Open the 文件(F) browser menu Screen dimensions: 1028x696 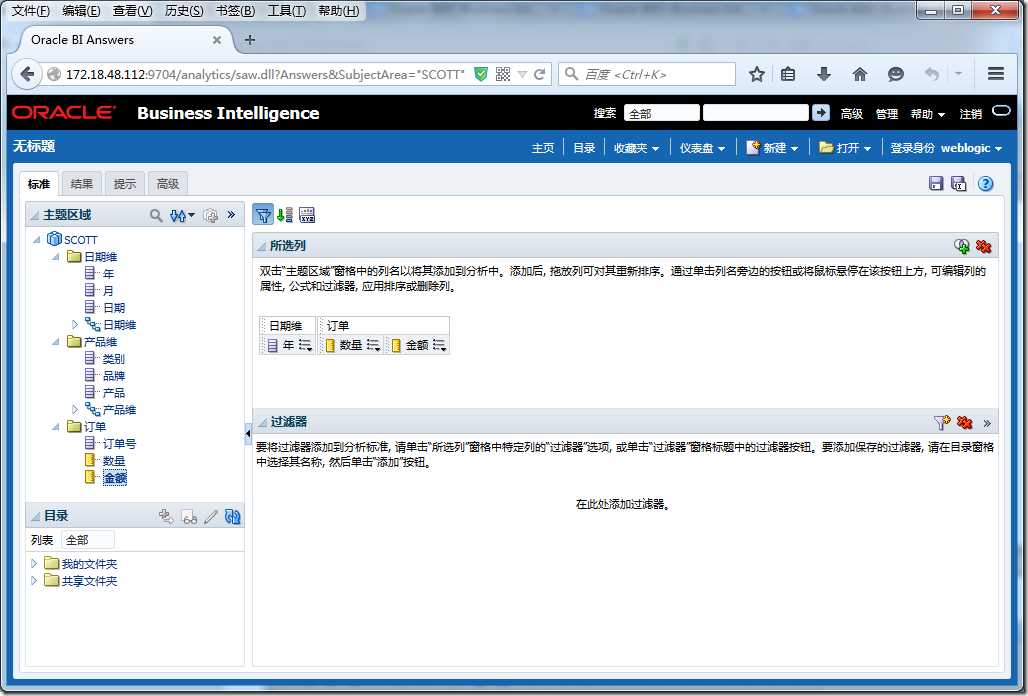click(x=31, y=11)
